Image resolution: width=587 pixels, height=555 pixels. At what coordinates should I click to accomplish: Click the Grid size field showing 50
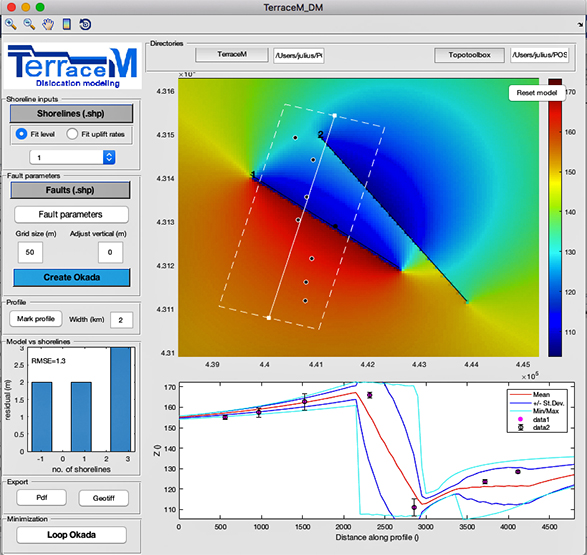pos(30,252)
